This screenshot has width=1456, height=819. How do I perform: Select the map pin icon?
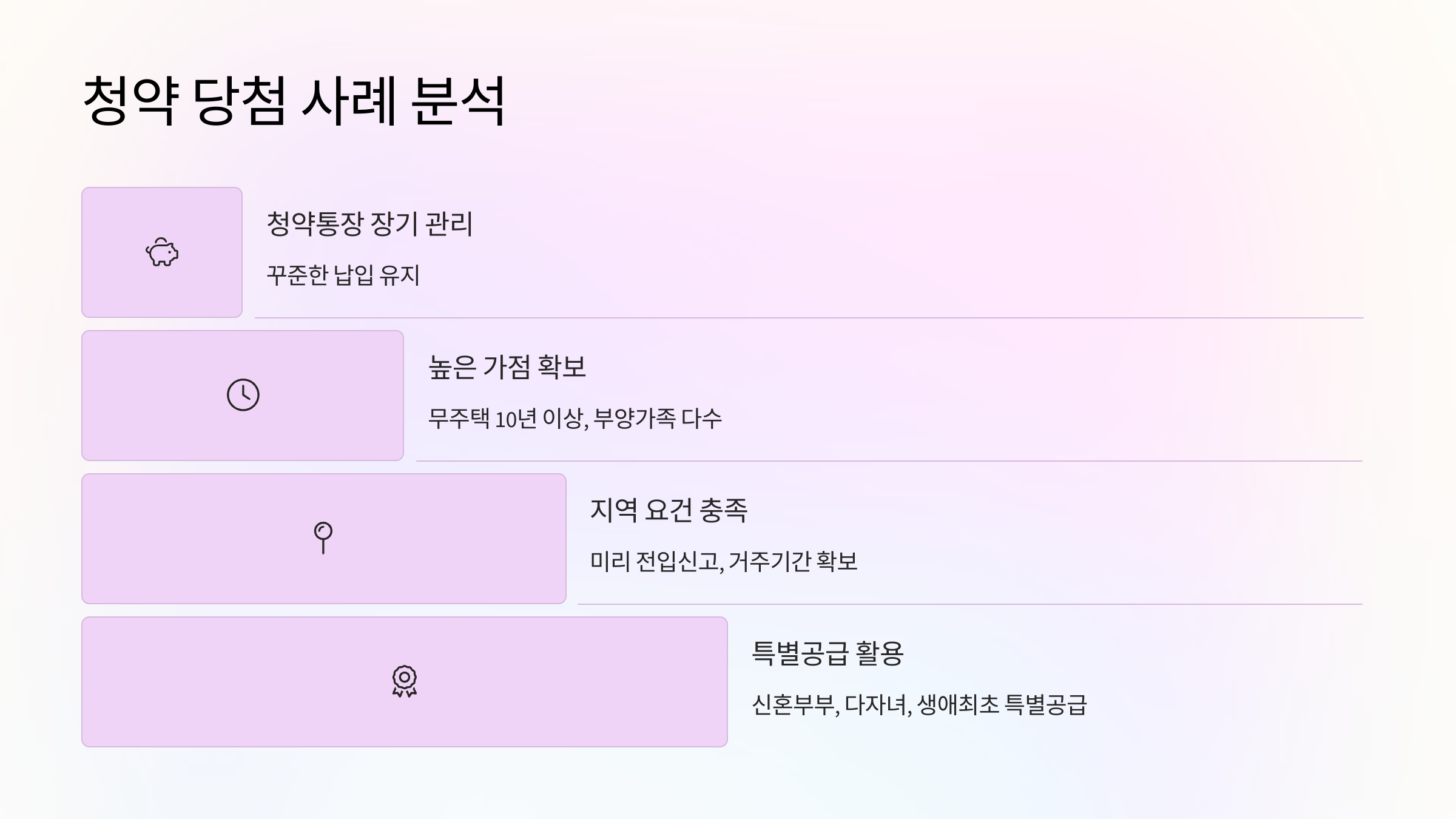pyautogui.click(x=323, y=538)
